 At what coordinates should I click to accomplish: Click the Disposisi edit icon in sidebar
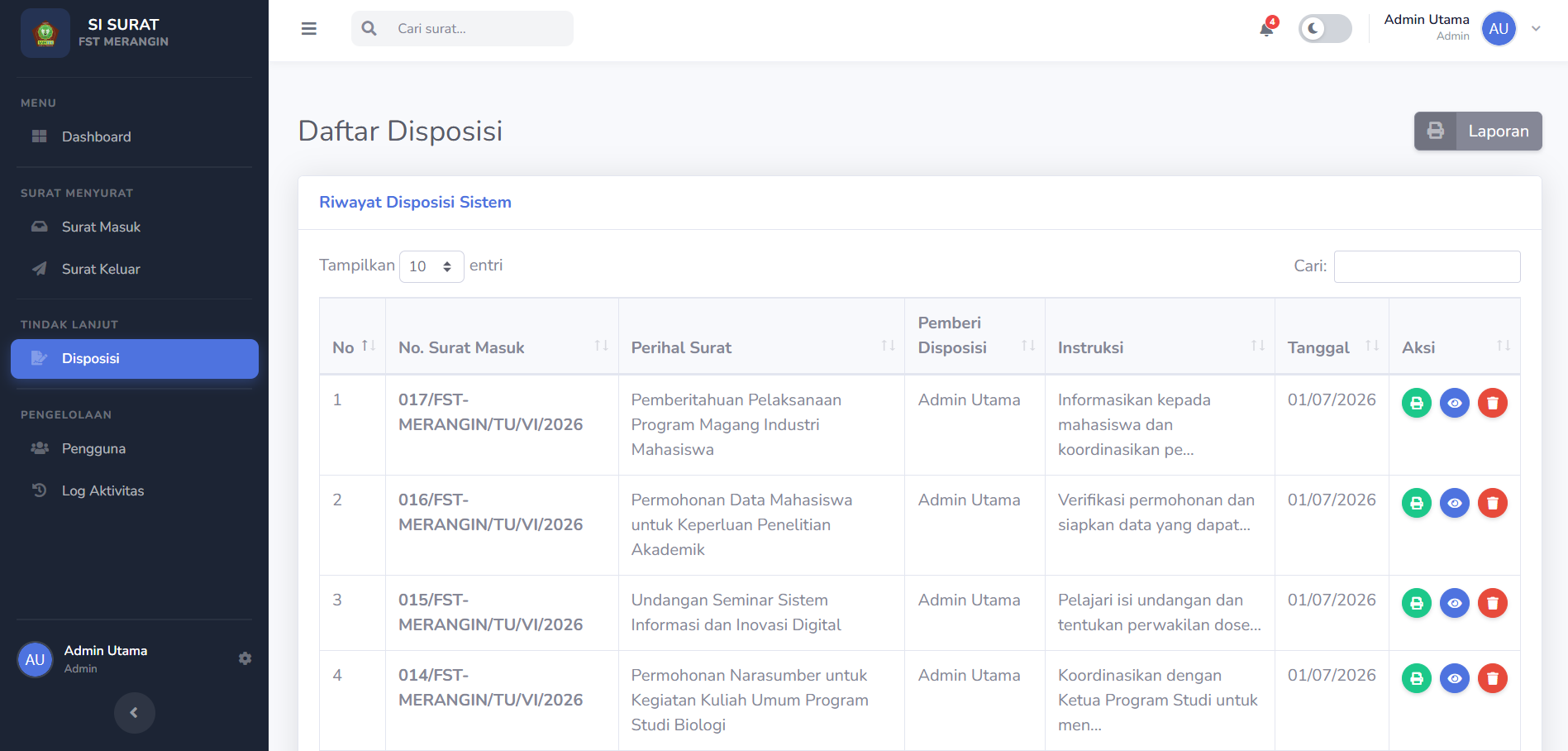pos(39,358)
